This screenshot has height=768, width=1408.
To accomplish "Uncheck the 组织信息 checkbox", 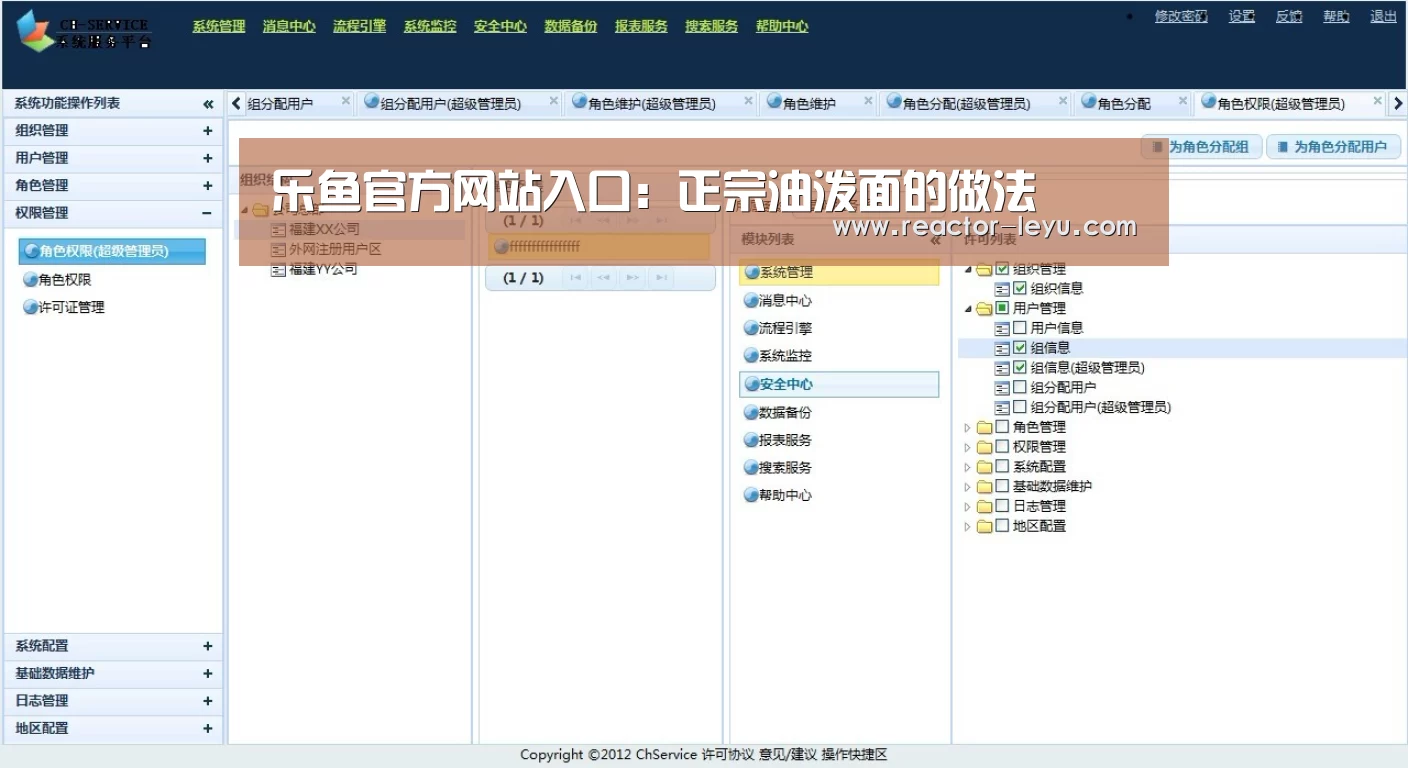I will (x=1020, y=288).
